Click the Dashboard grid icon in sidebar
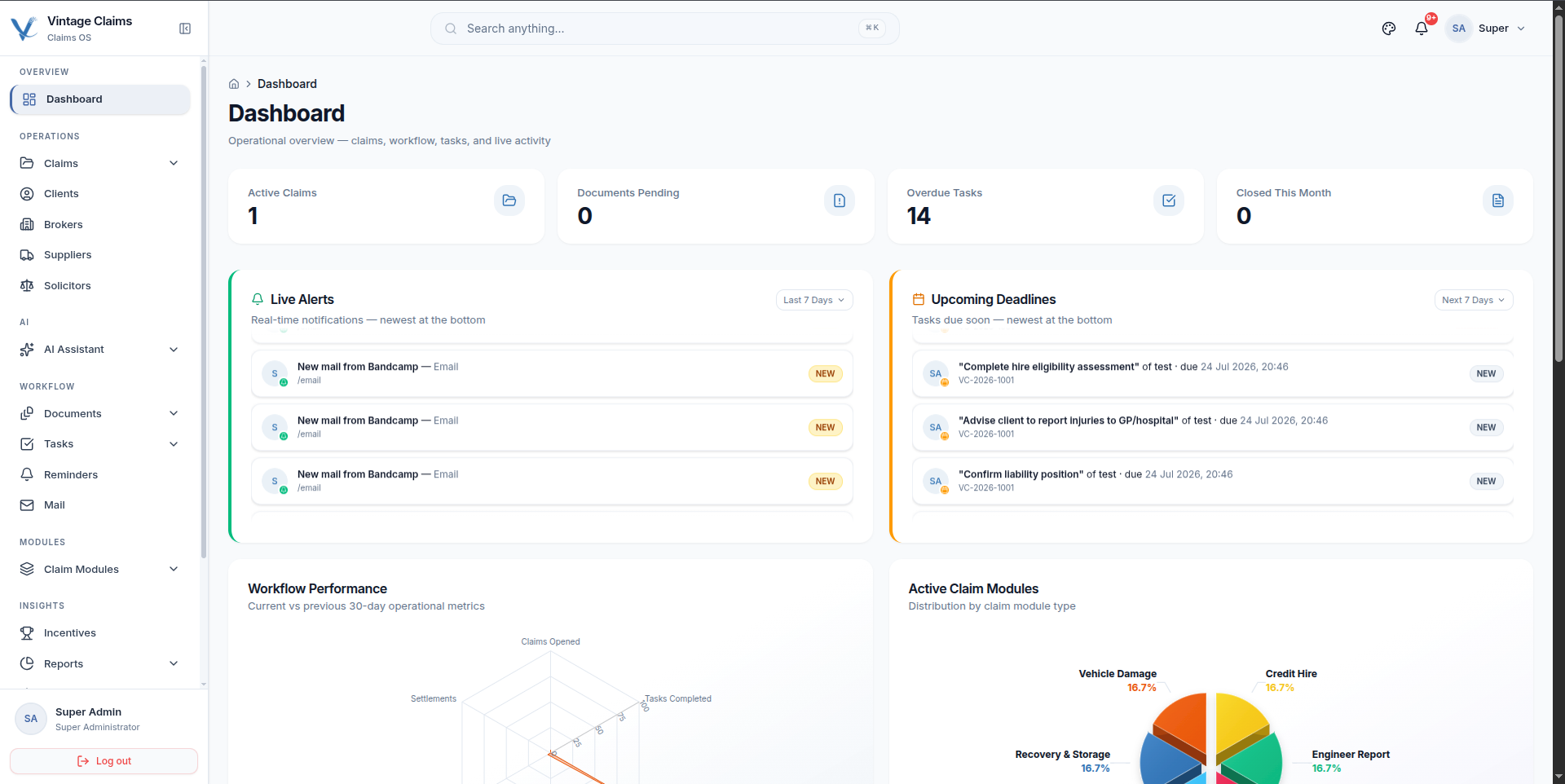Image resolution: width=1565 pixels, height=784 pixels. tap(29, 99)
